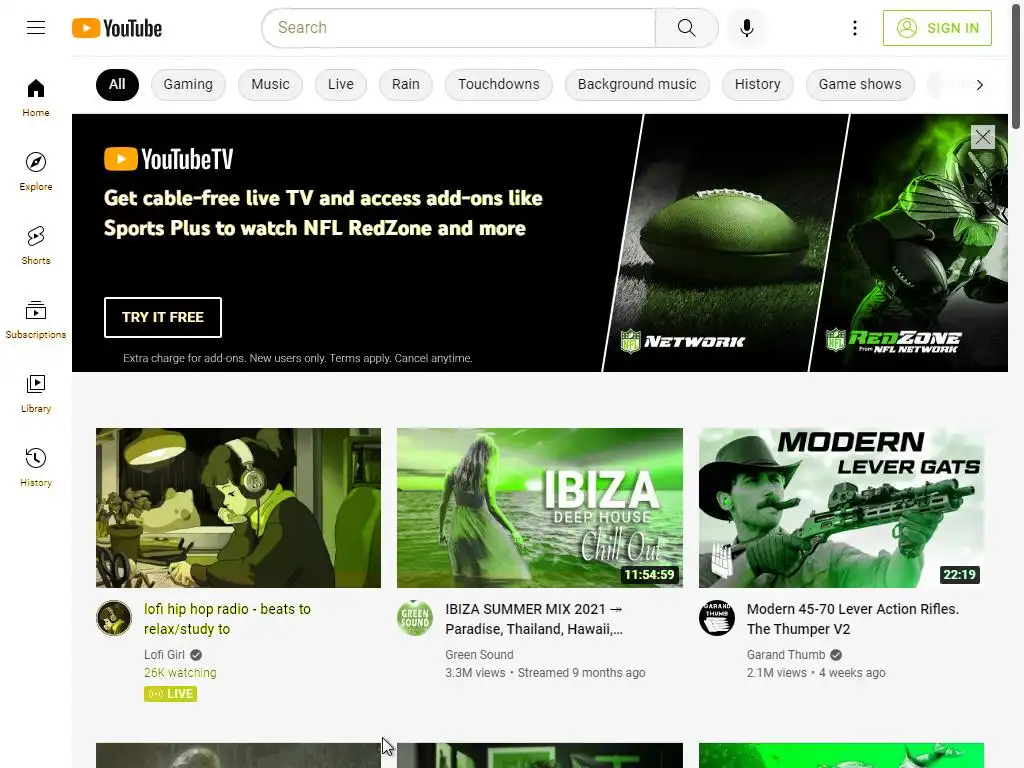Go to Home in sidebar

36,98
